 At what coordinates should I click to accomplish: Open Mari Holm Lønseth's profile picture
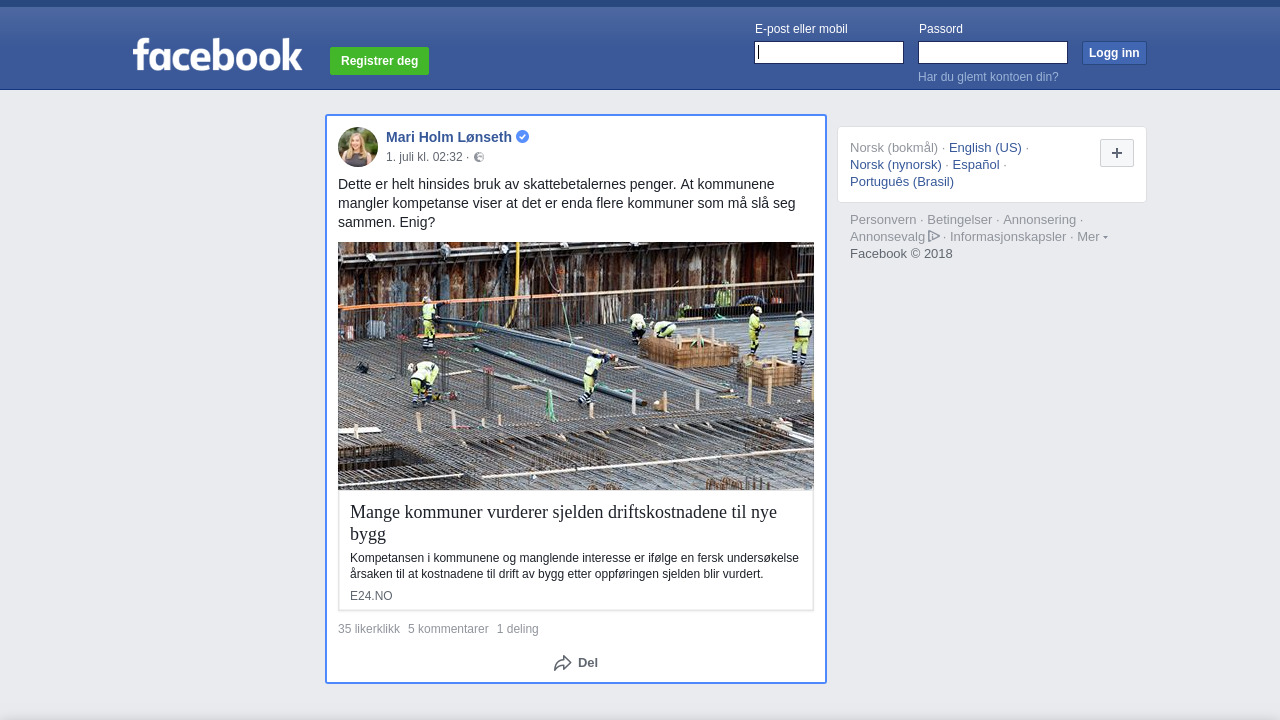[358, 147]
